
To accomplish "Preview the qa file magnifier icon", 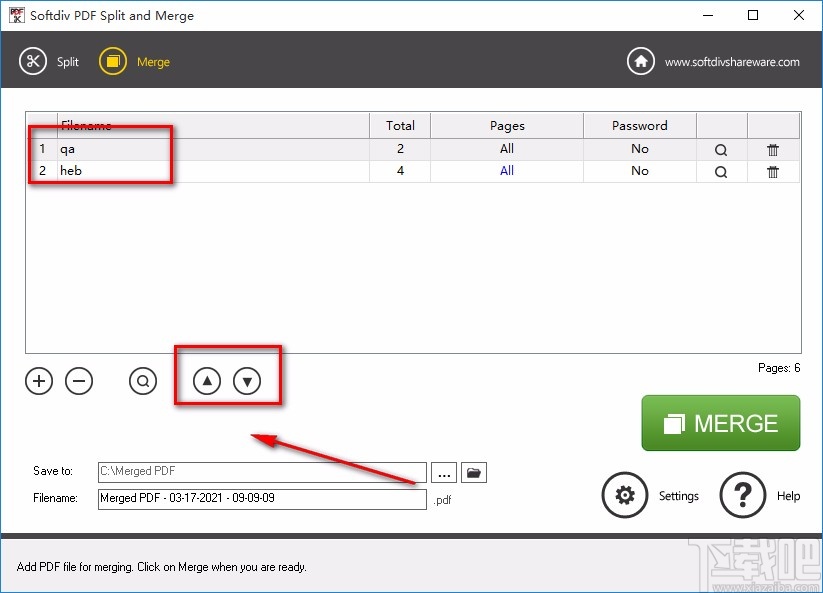I will point(721,150).
